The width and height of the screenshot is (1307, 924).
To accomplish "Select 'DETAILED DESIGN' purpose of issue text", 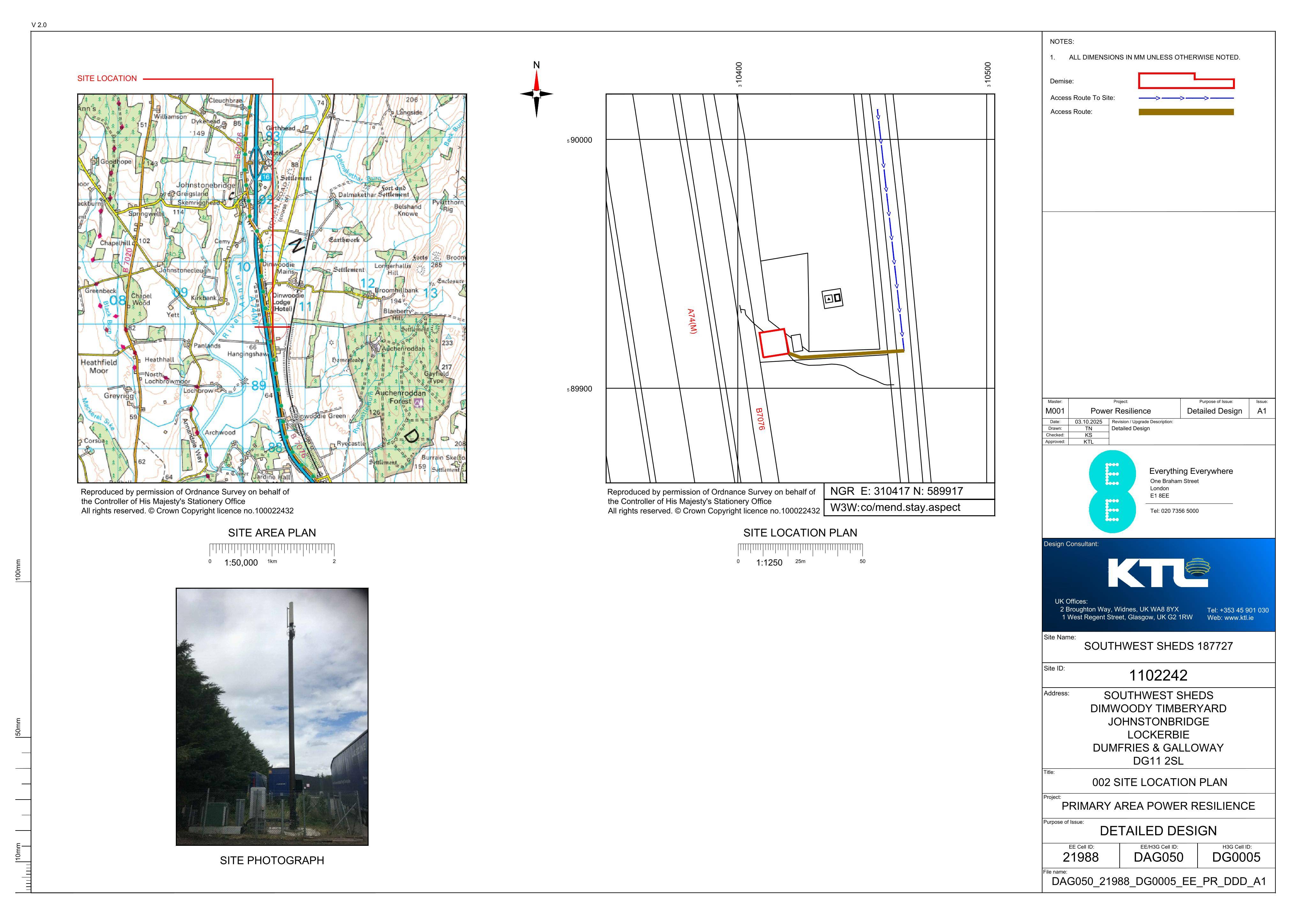I will tap(1158, 831).
